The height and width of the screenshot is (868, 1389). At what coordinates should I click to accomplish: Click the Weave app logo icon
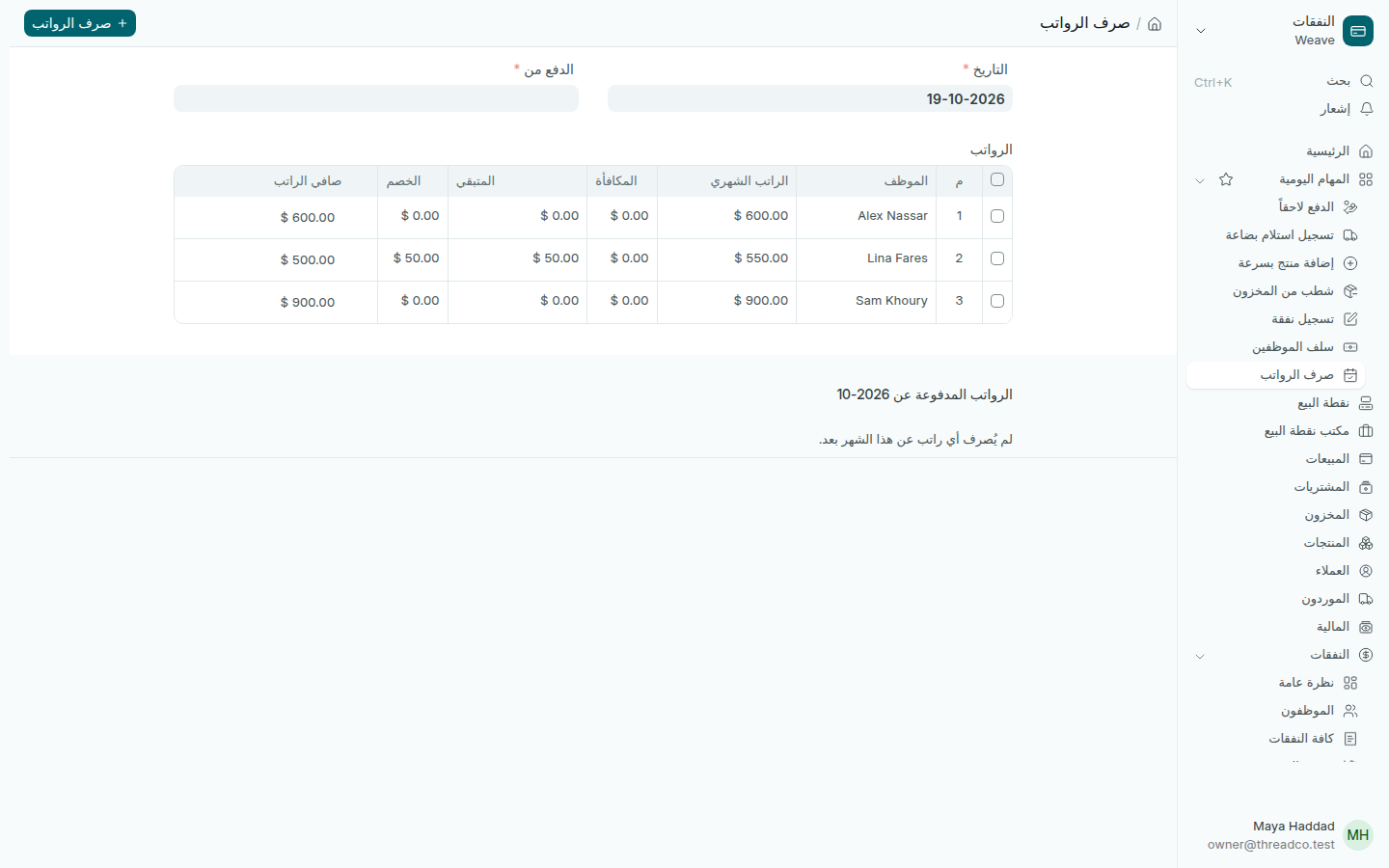tap(1358, 31)
